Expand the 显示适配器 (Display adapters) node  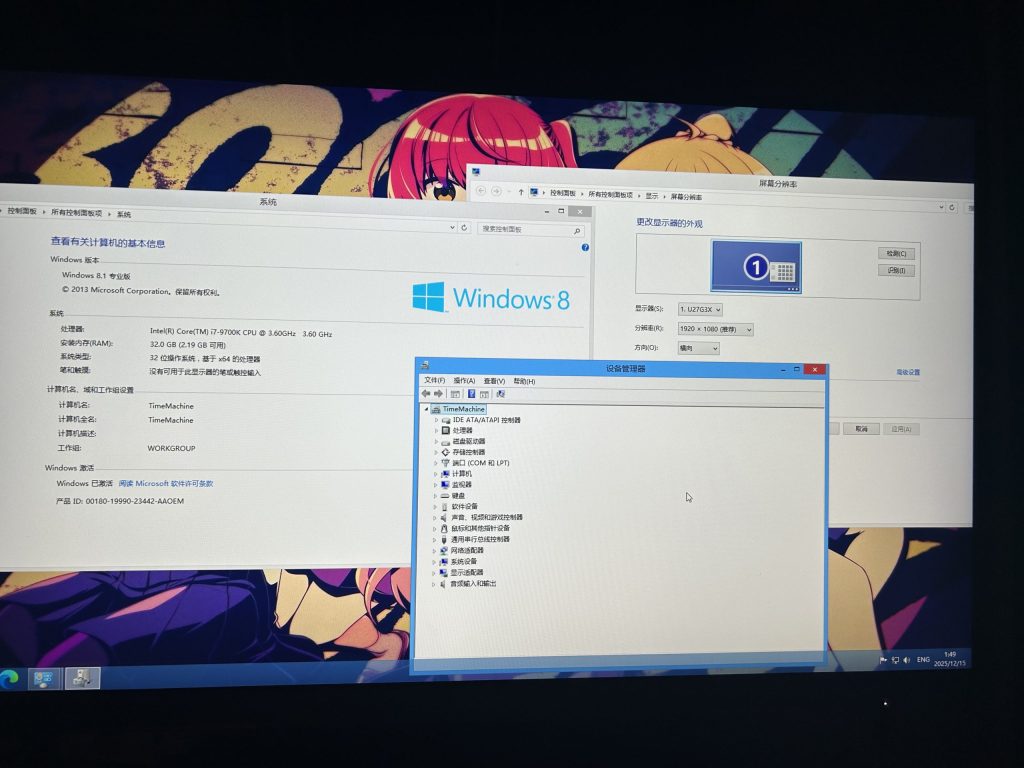436,572
